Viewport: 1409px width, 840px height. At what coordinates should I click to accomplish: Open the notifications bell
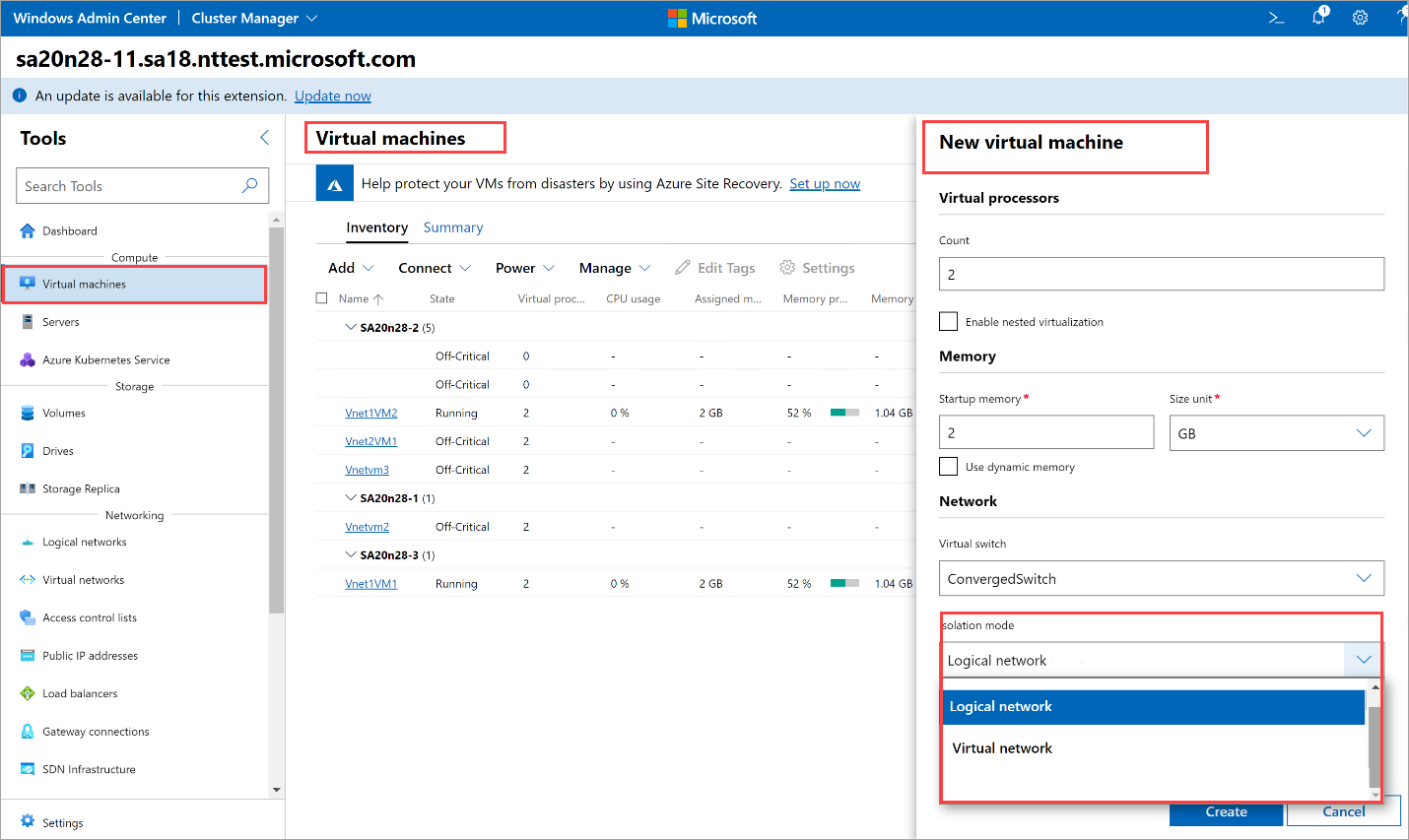[1318, 17]
